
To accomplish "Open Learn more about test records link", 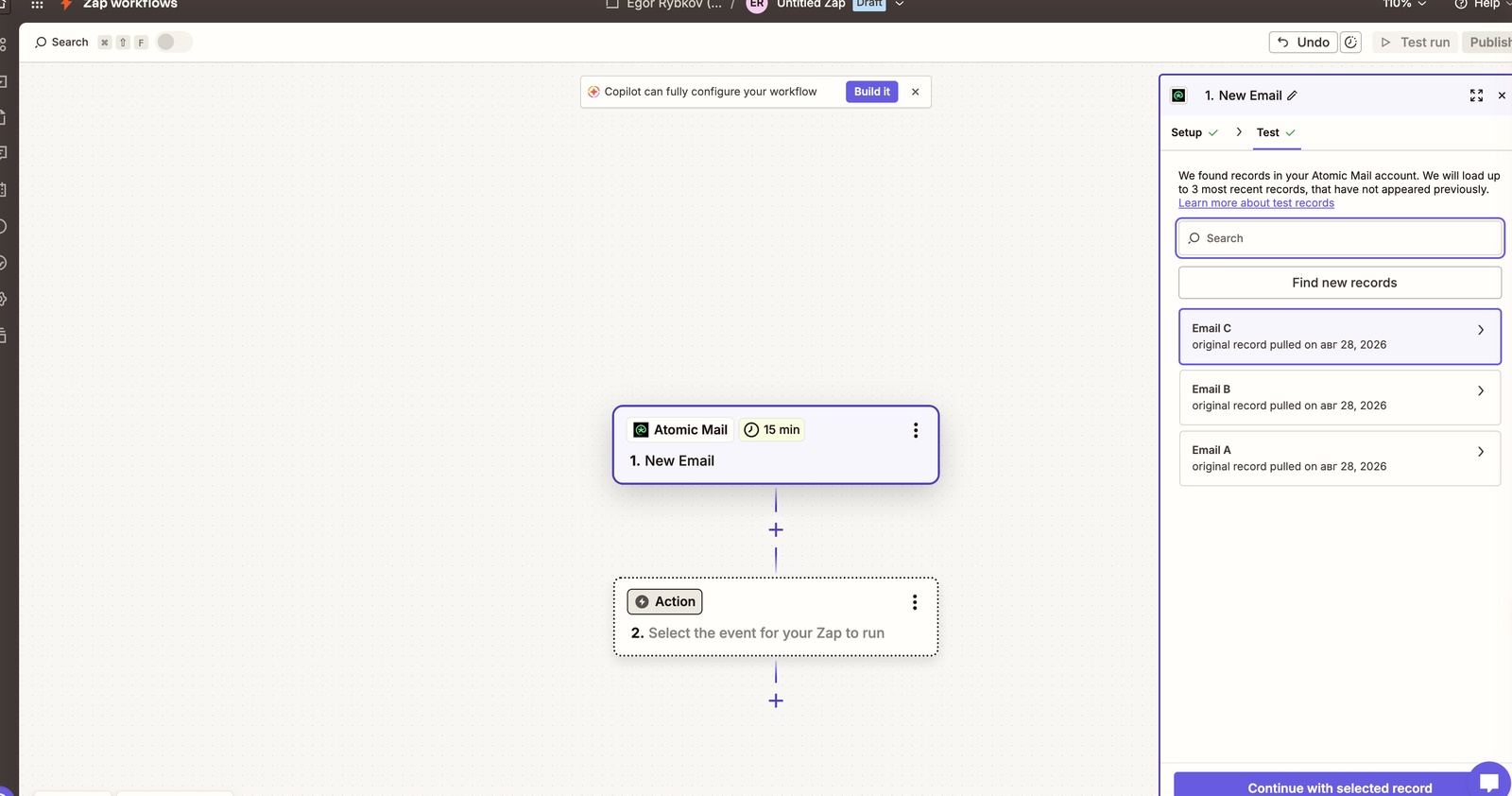I will click(1256, 203).
